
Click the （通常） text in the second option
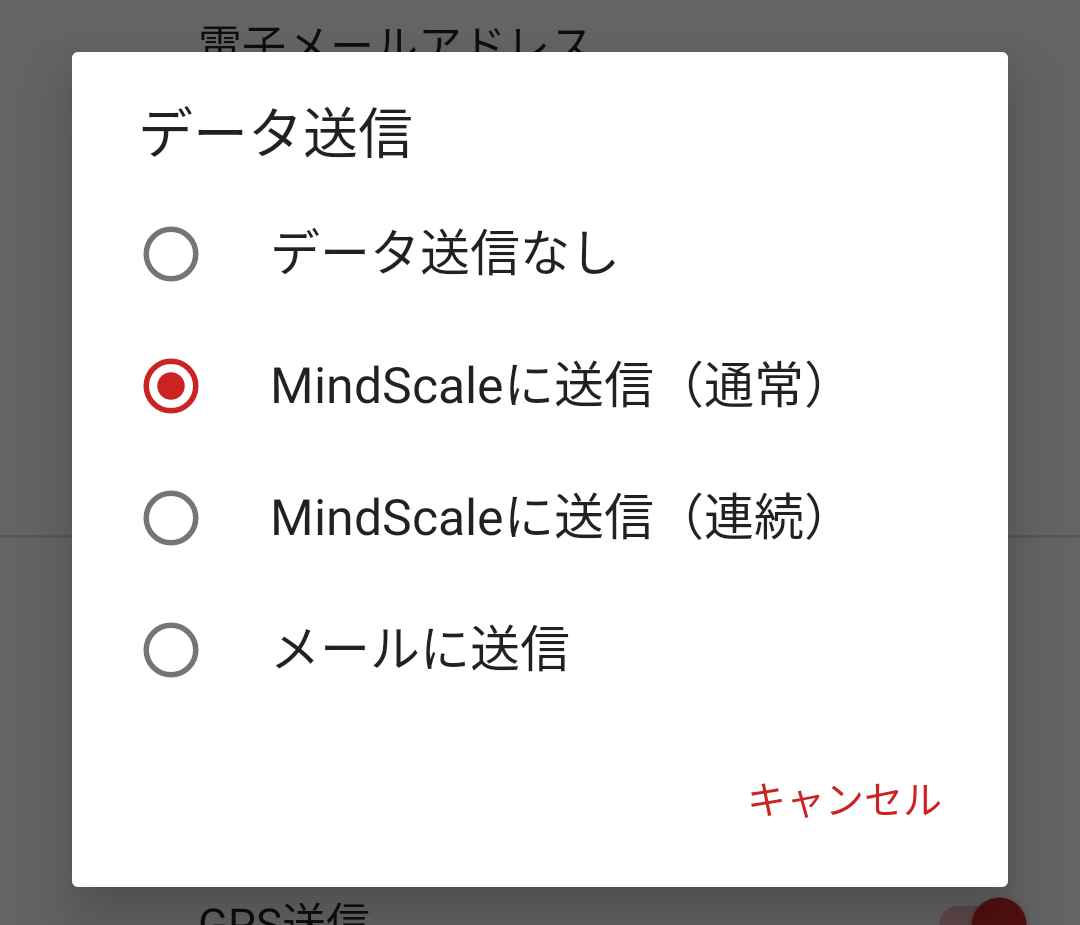[754, 386]
